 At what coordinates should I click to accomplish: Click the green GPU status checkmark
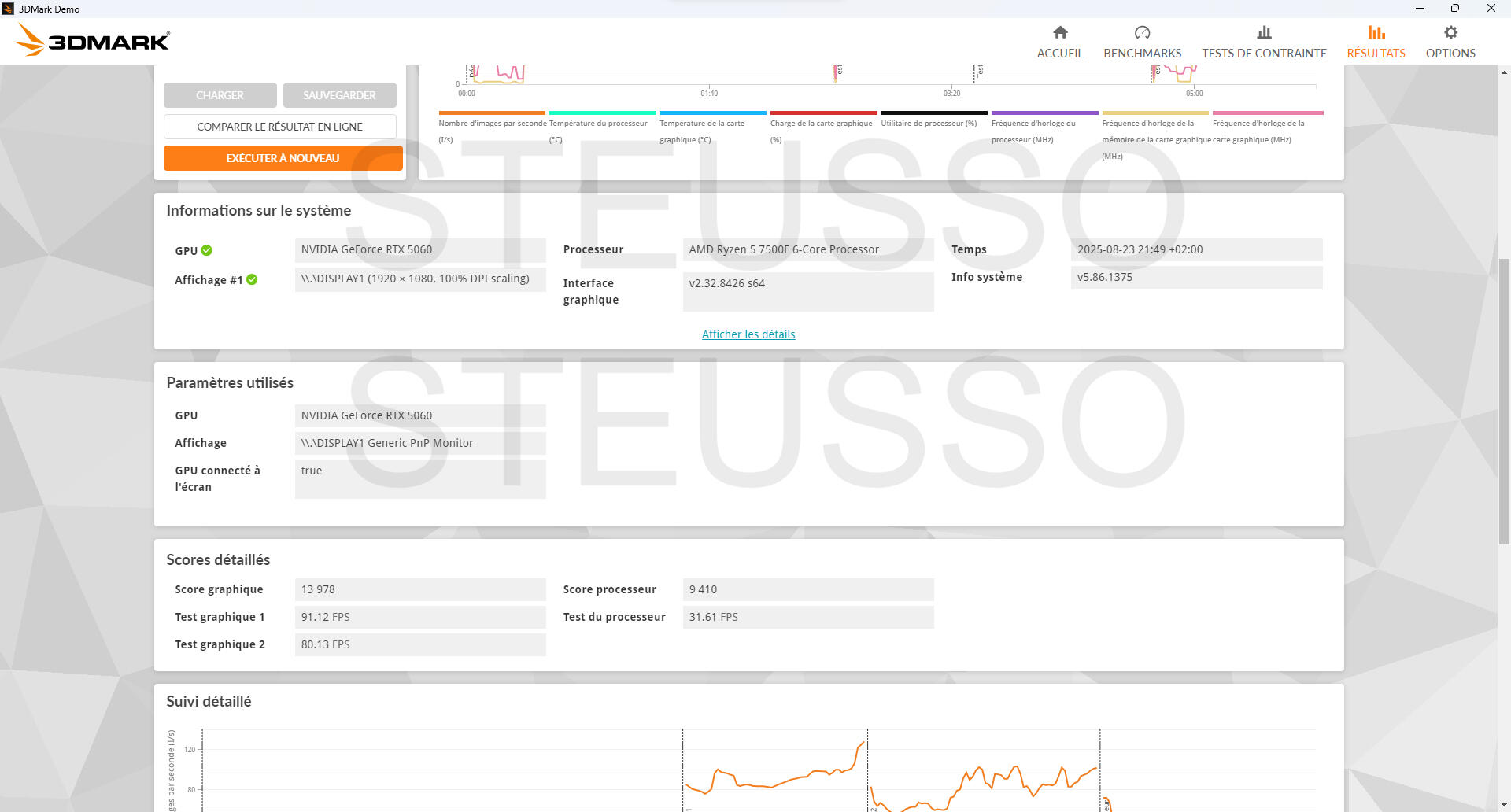[207, 250]
